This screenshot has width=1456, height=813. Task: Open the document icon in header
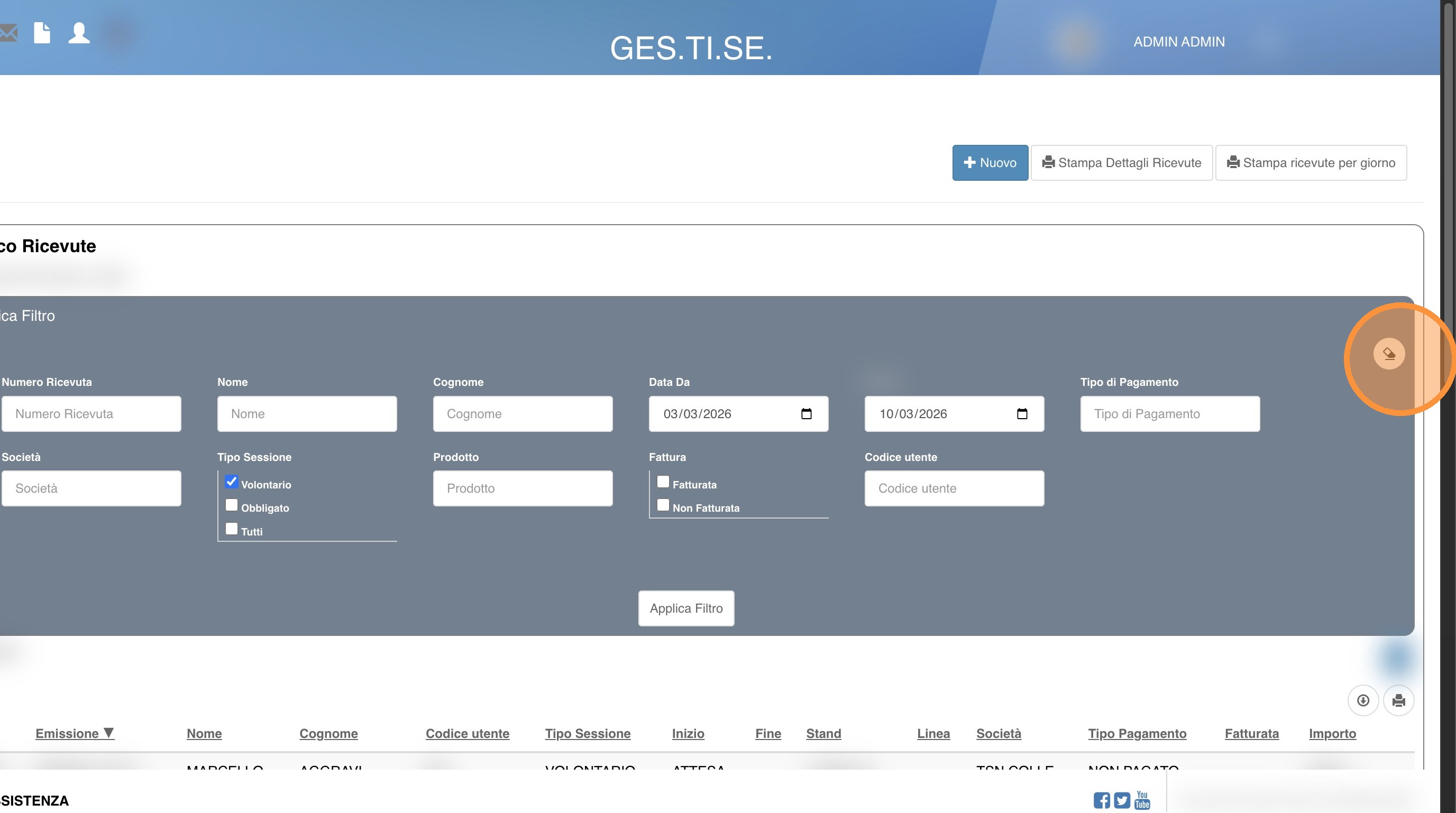[42, 33]
